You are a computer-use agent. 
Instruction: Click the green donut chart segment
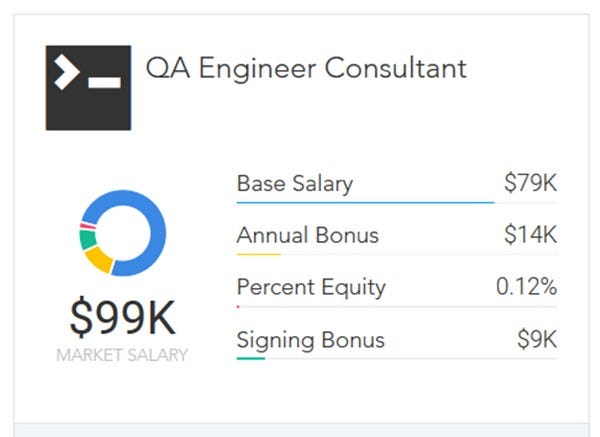coord(88,240)
